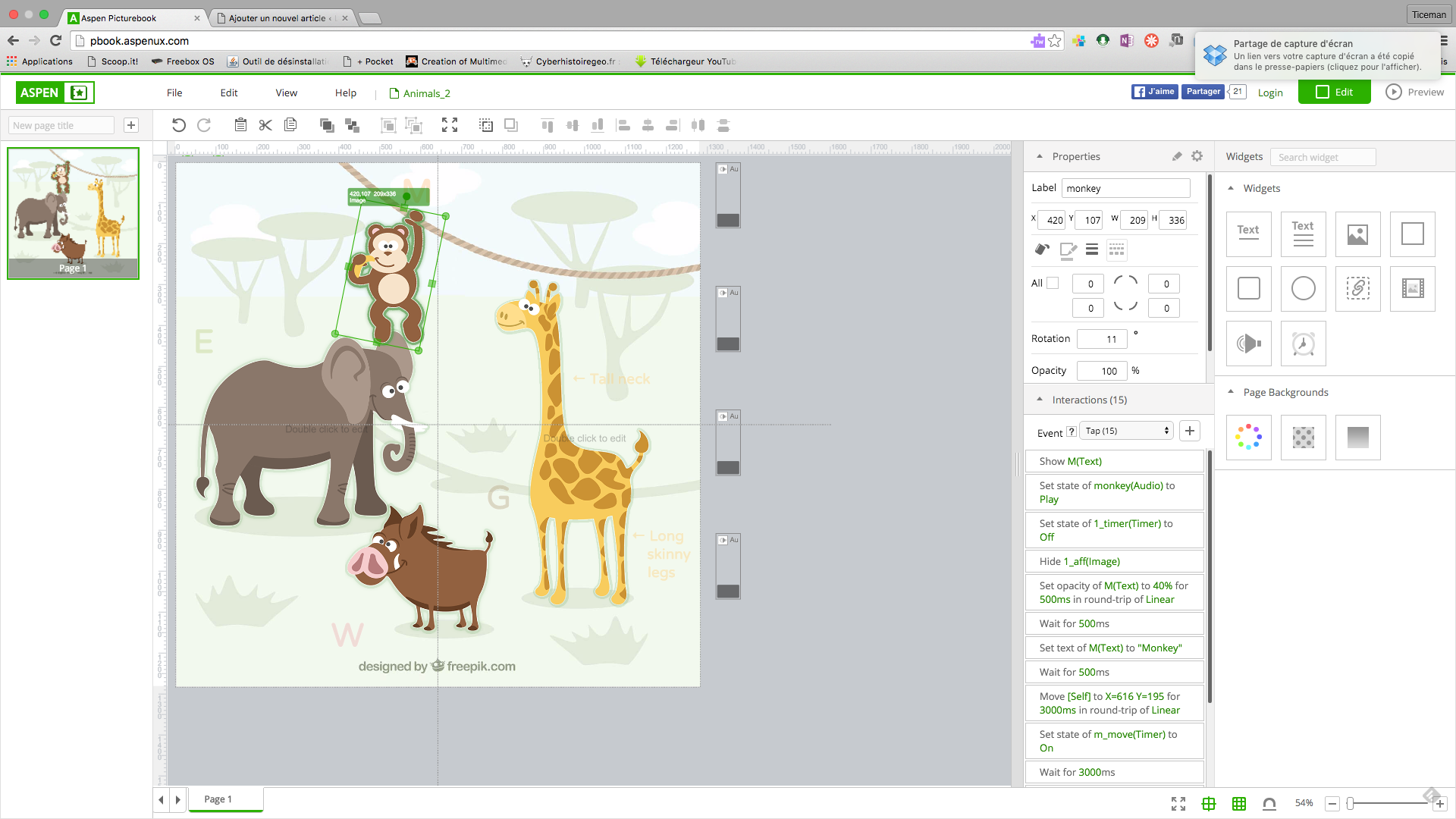Click the zoom slider handle
This screenshot has height=819, width=1456.
click(x=1350, y=803)
